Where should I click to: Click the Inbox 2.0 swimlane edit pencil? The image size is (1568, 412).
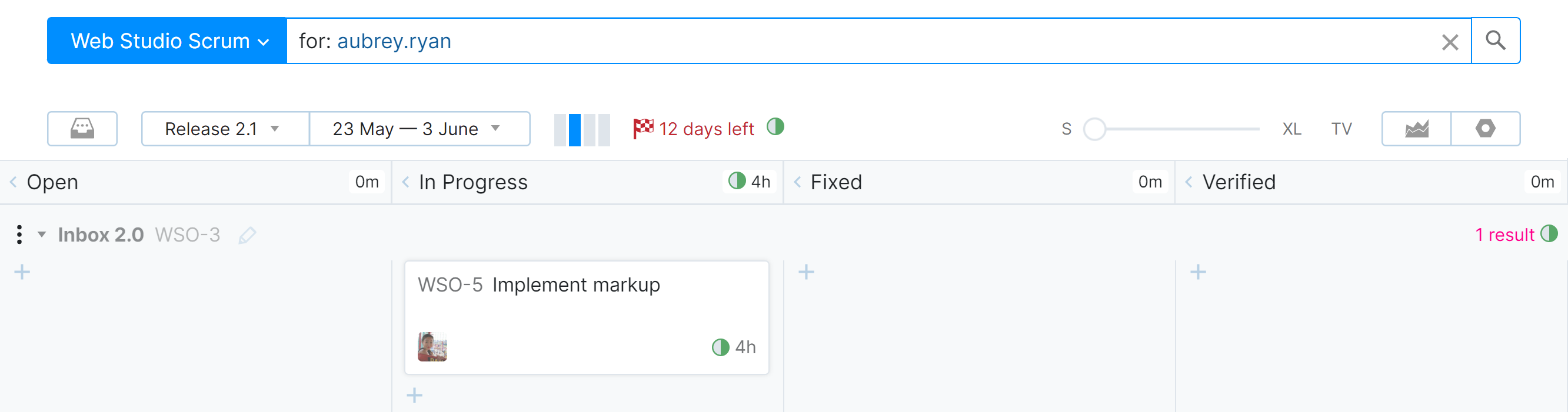(247, 235)
